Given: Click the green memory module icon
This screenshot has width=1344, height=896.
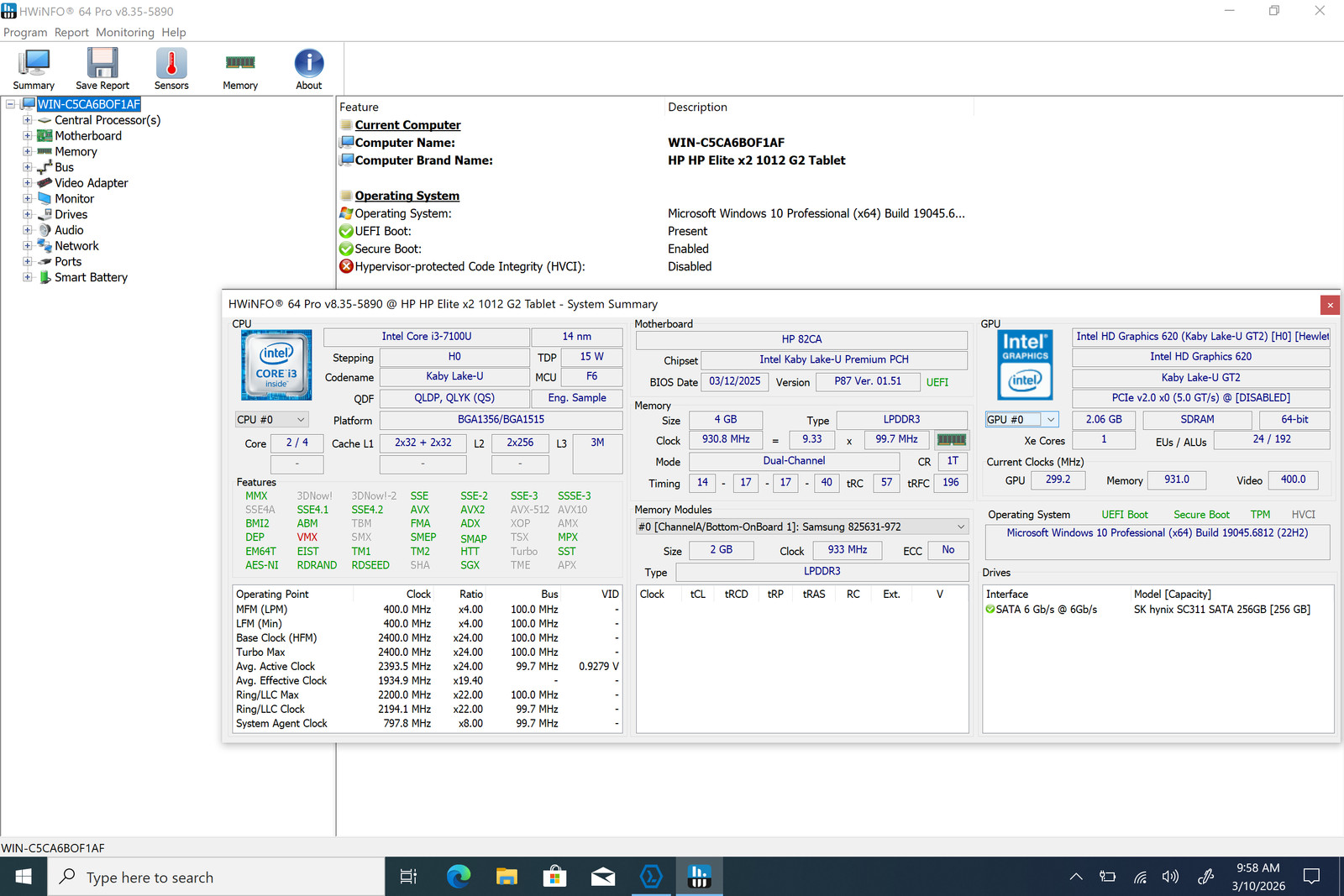Looking at the screenshot, I should [951, 439].
